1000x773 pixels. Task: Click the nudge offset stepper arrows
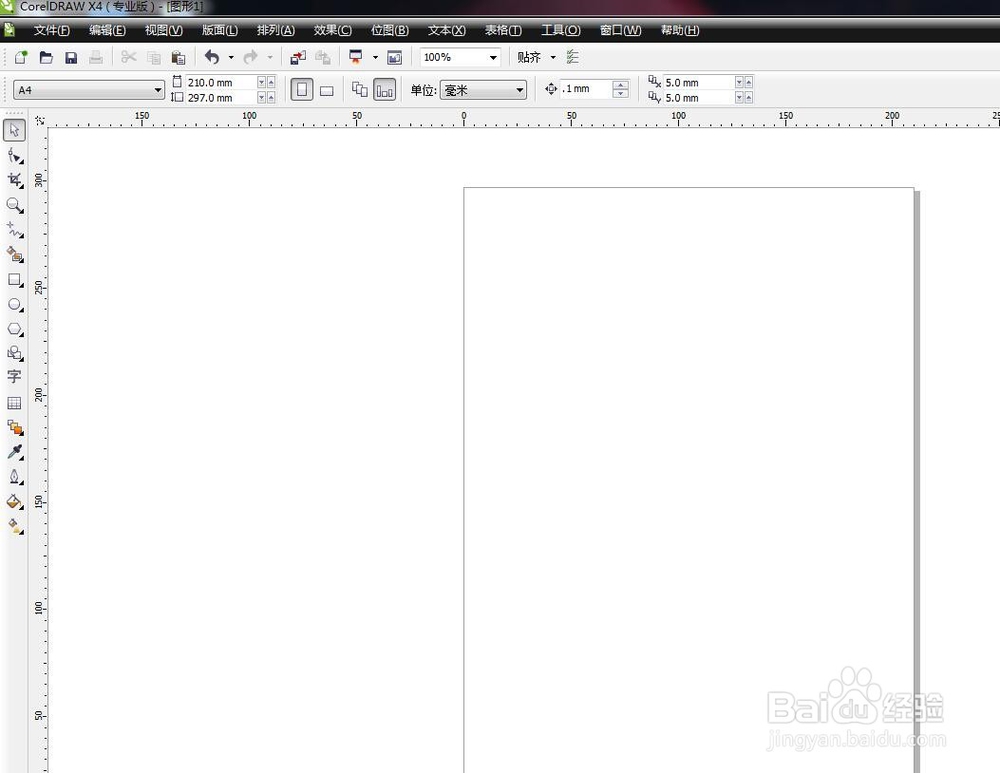[621, 89]
